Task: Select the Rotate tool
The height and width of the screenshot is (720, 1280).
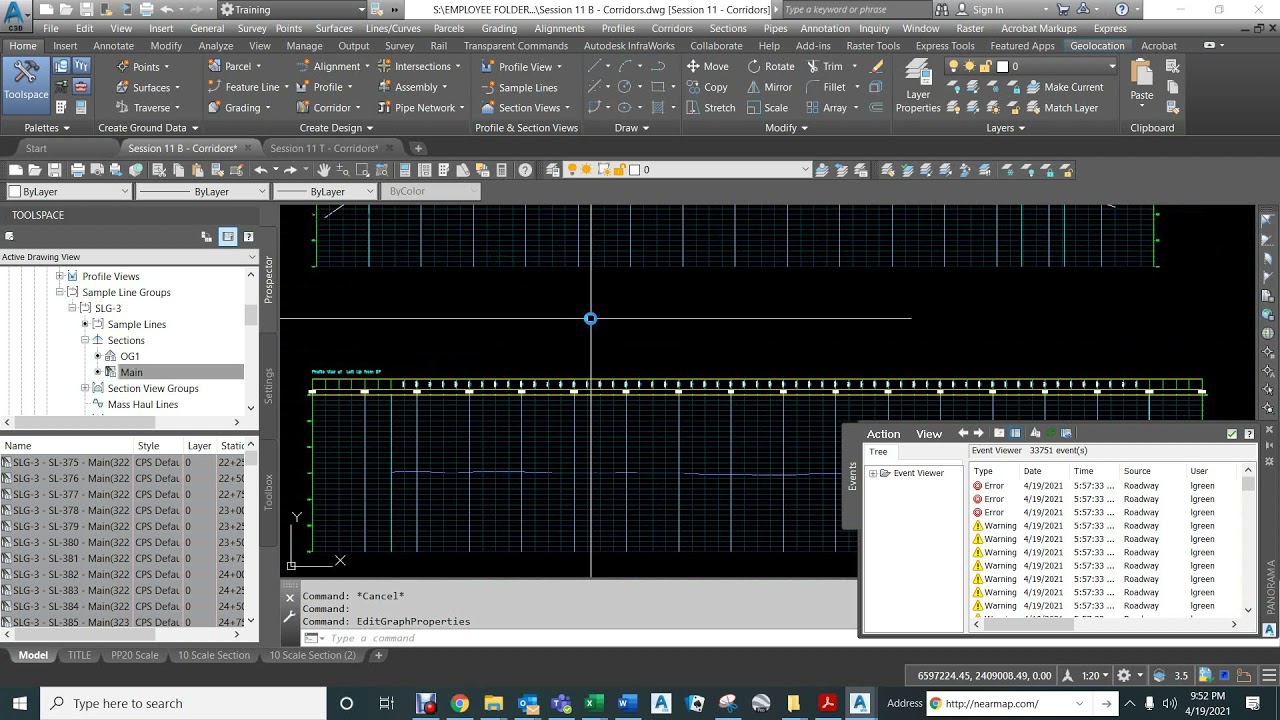Action: [x=770, y=66]
